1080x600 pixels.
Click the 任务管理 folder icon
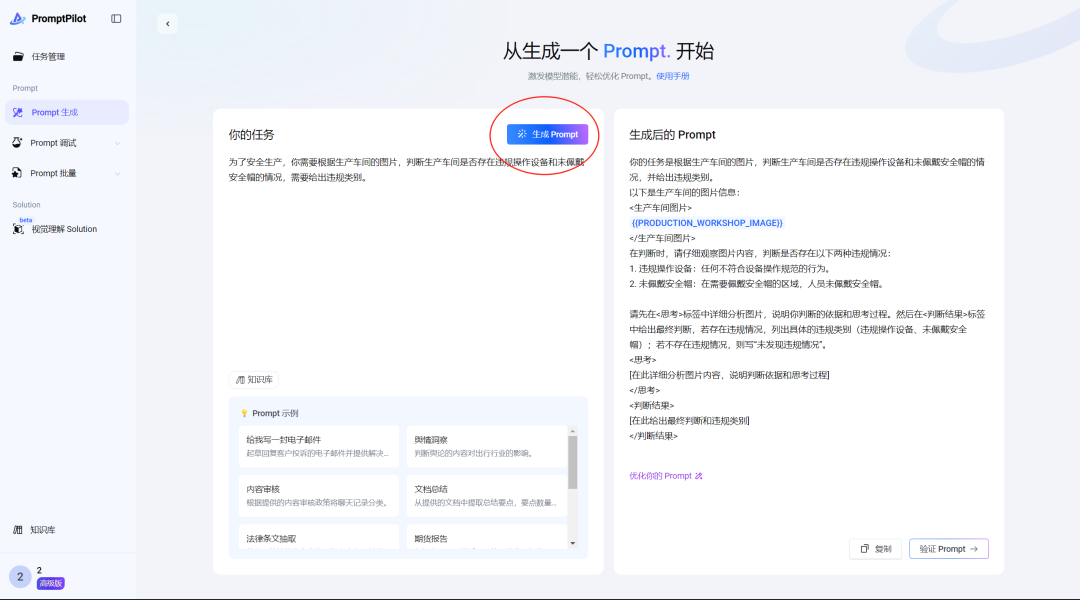click(18, 56)
